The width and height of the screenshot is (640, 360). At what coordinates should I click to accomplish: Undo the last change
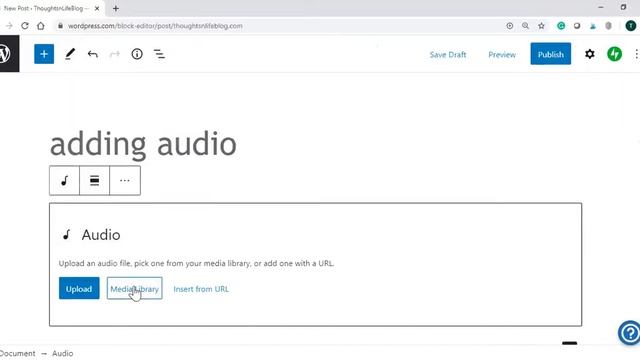(93, 54)
